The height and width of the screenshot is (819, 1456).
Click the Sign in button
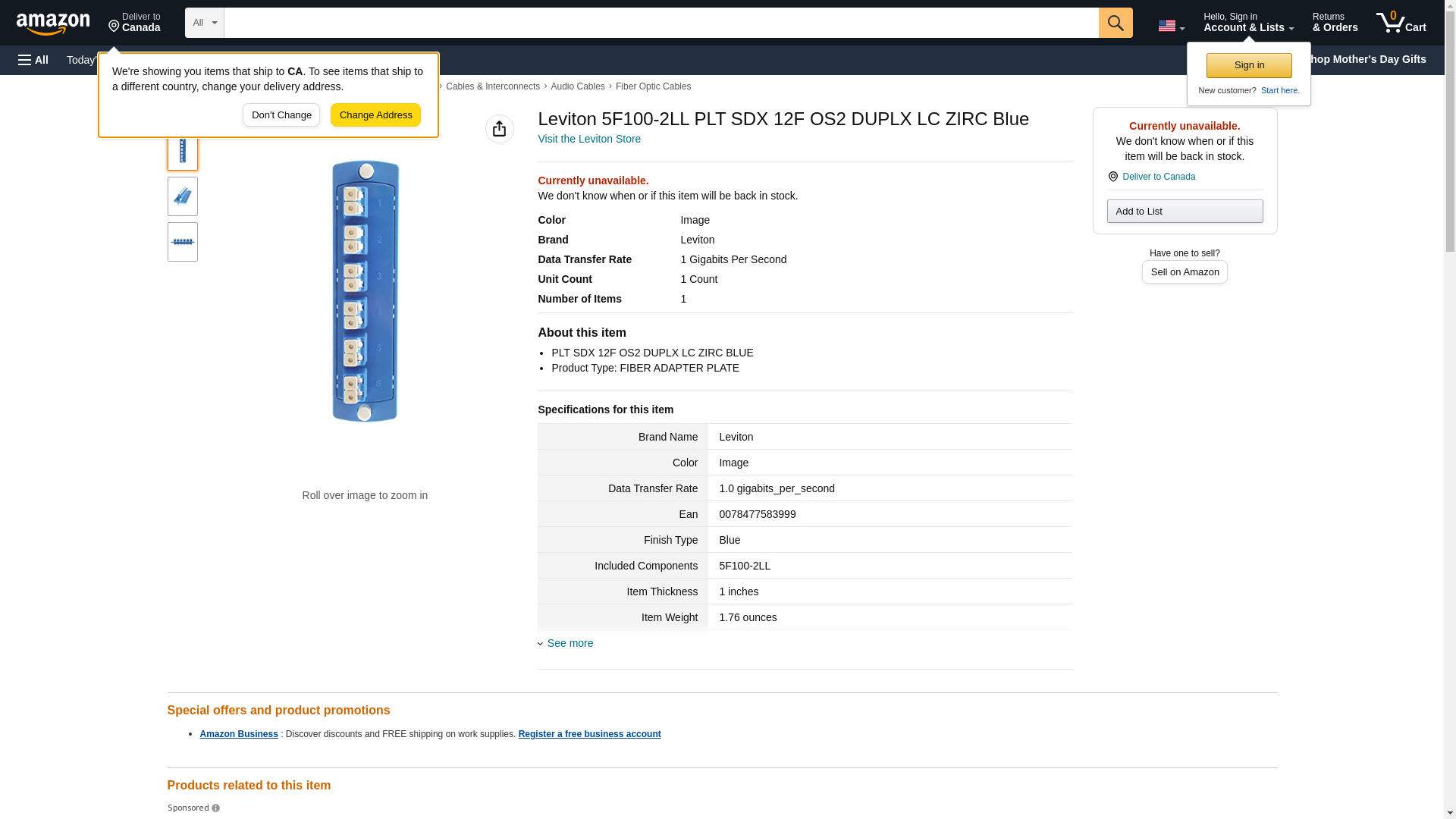[x=1248, y=65]
